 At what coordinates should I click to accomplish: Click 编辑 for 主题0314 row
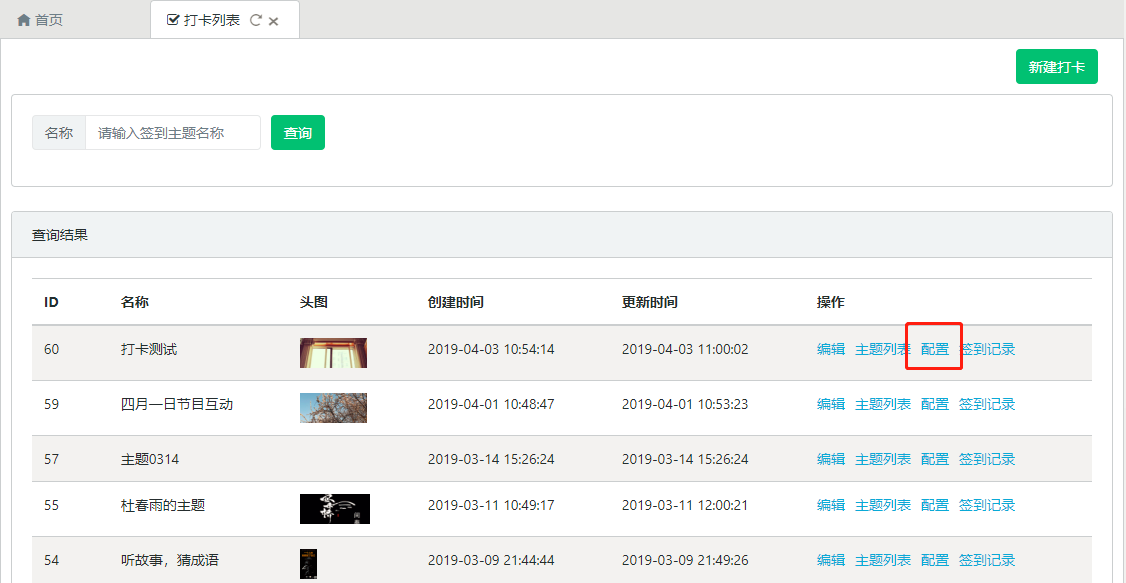click(830, 459)
